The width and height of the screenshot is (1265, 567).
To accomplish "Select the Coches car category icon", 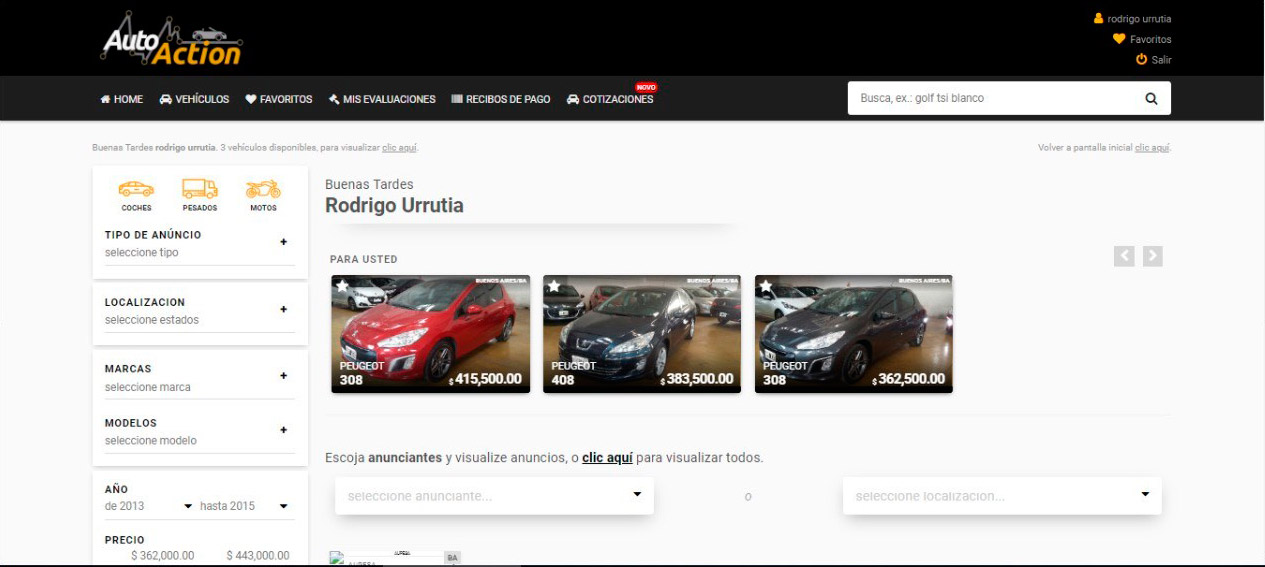I will click(x=136, y=189).
